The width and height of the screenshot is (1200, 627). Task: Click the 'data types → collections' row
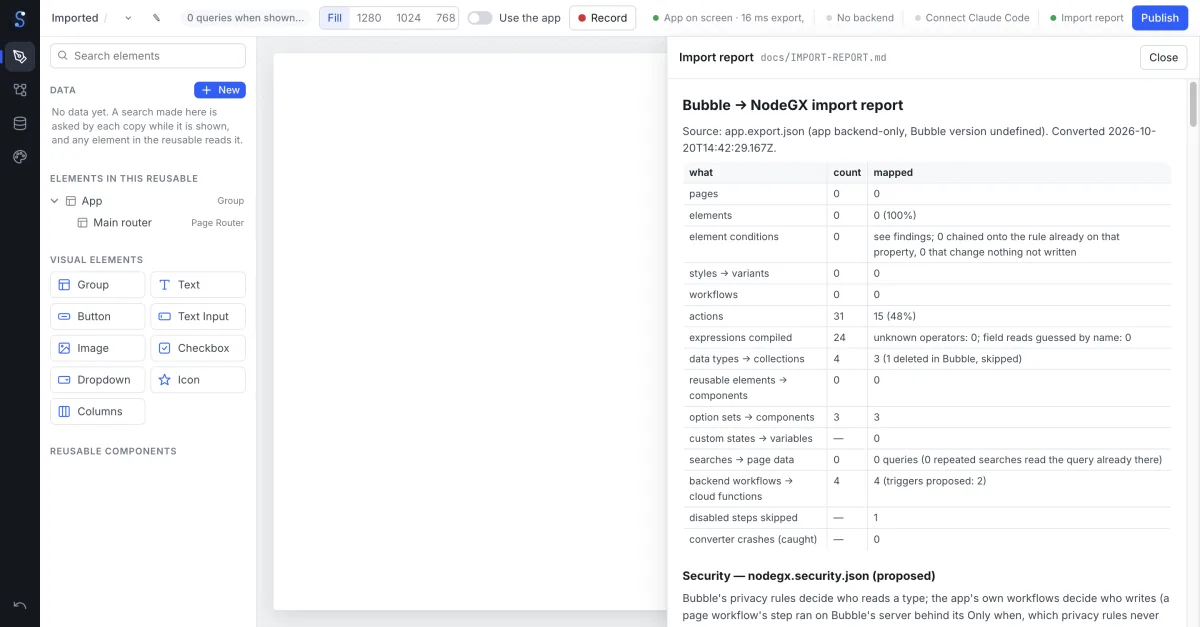[x=927, y=359]
